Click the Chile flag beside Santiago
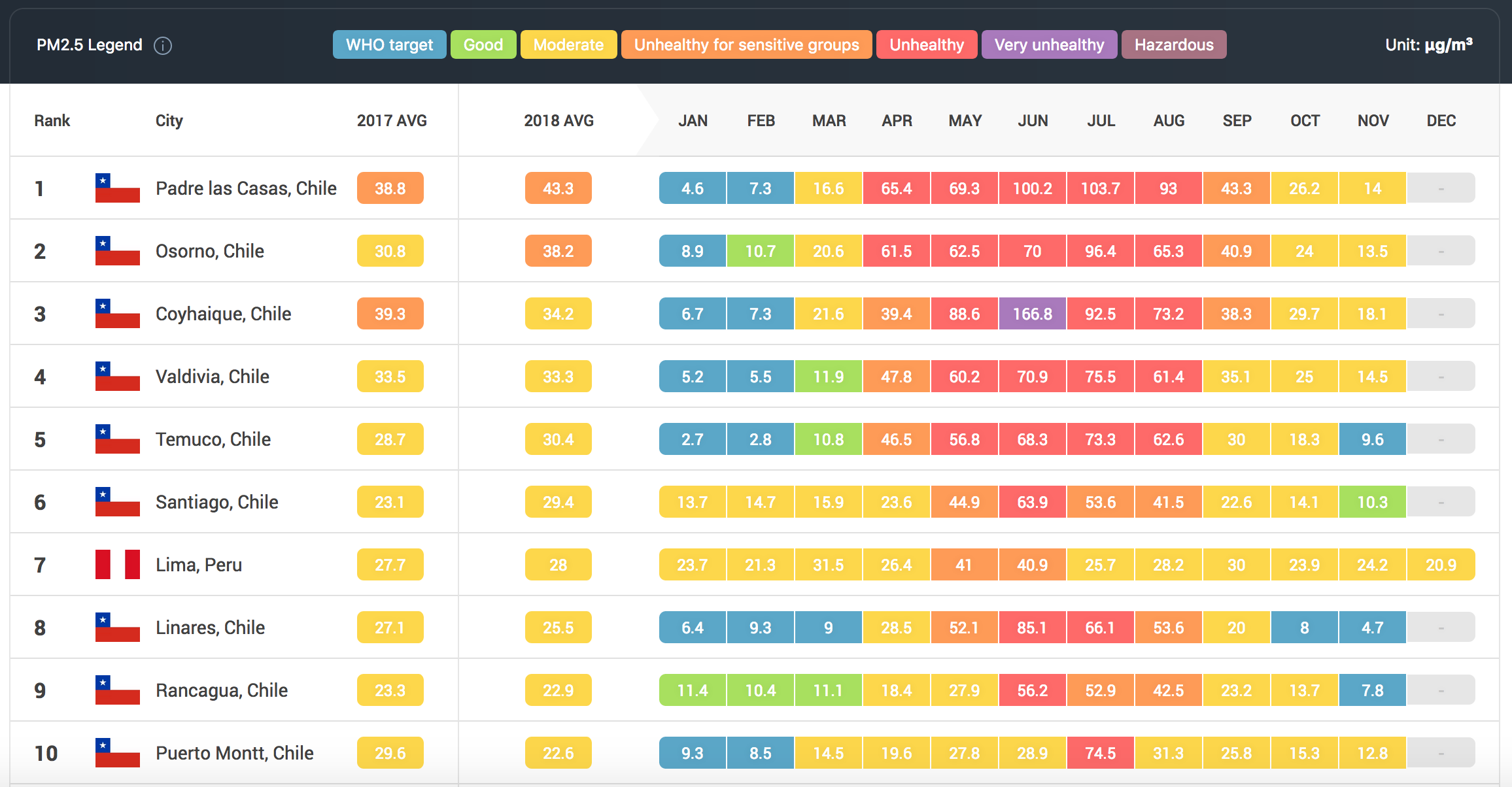1512x787 pixels. coord(118,502)
